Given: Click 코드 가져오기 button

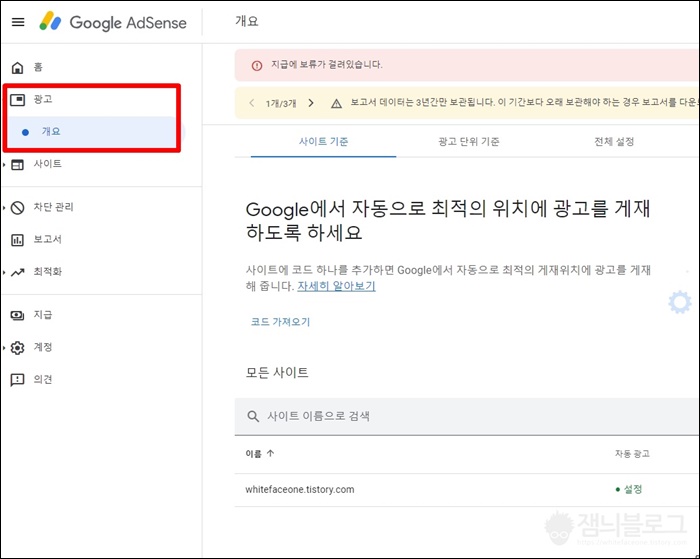Looking at the screenshot, I should 280,322.
